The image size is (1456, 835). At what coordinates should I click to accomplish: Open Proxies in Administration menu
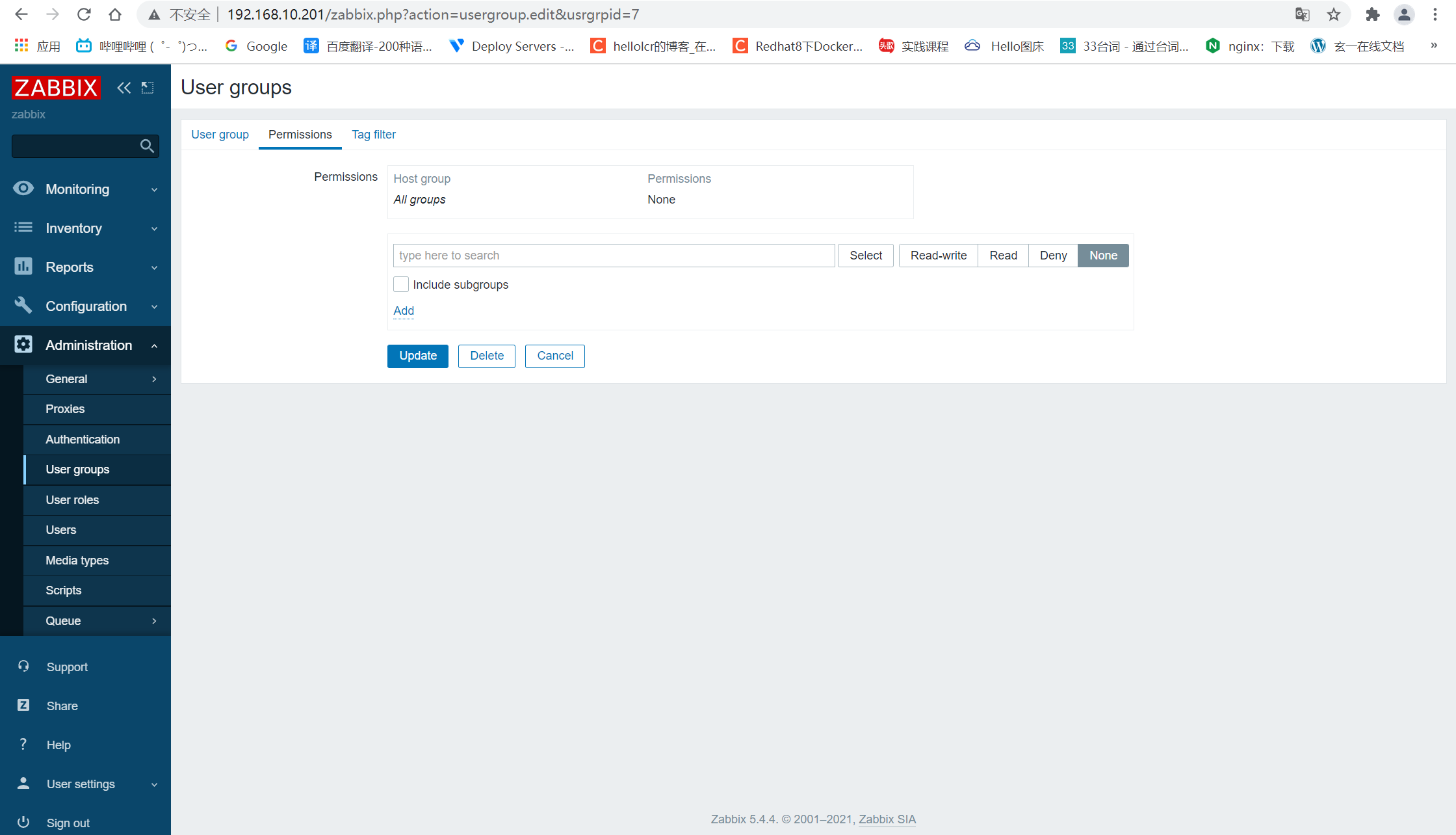pos(97,409)
